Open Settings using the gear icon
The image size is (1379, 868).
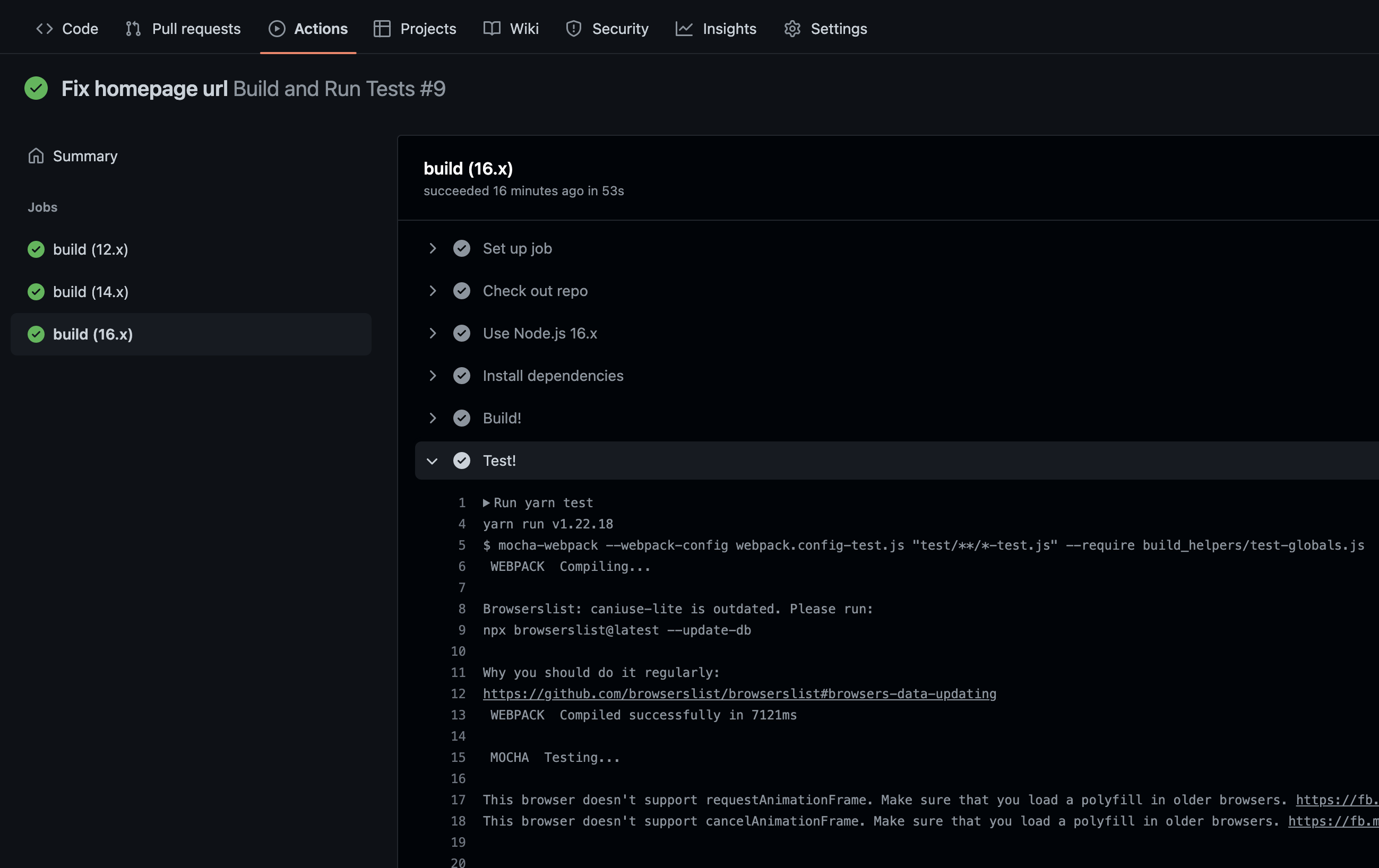(x=792, y=28)
